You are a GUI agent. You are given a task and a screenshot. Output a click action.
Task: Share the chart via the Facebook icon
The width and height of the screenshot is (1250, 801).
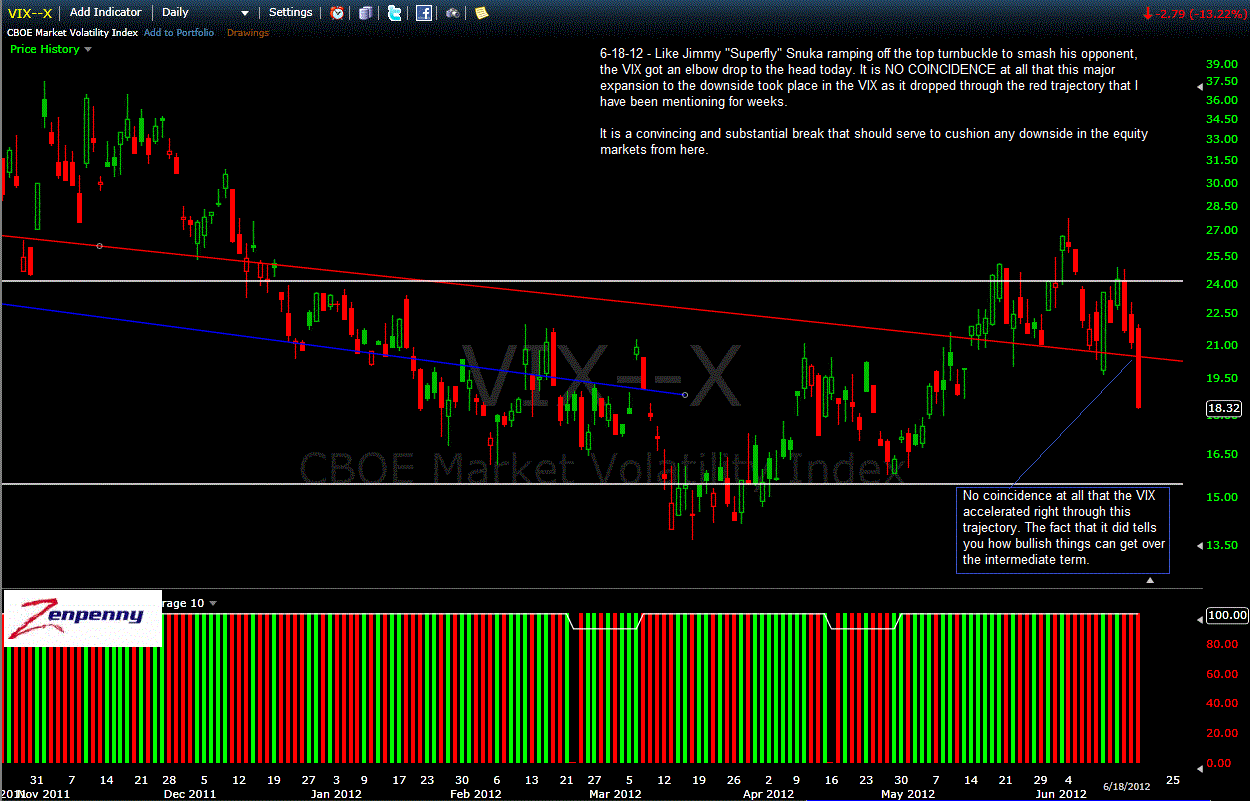coord(424,13)
